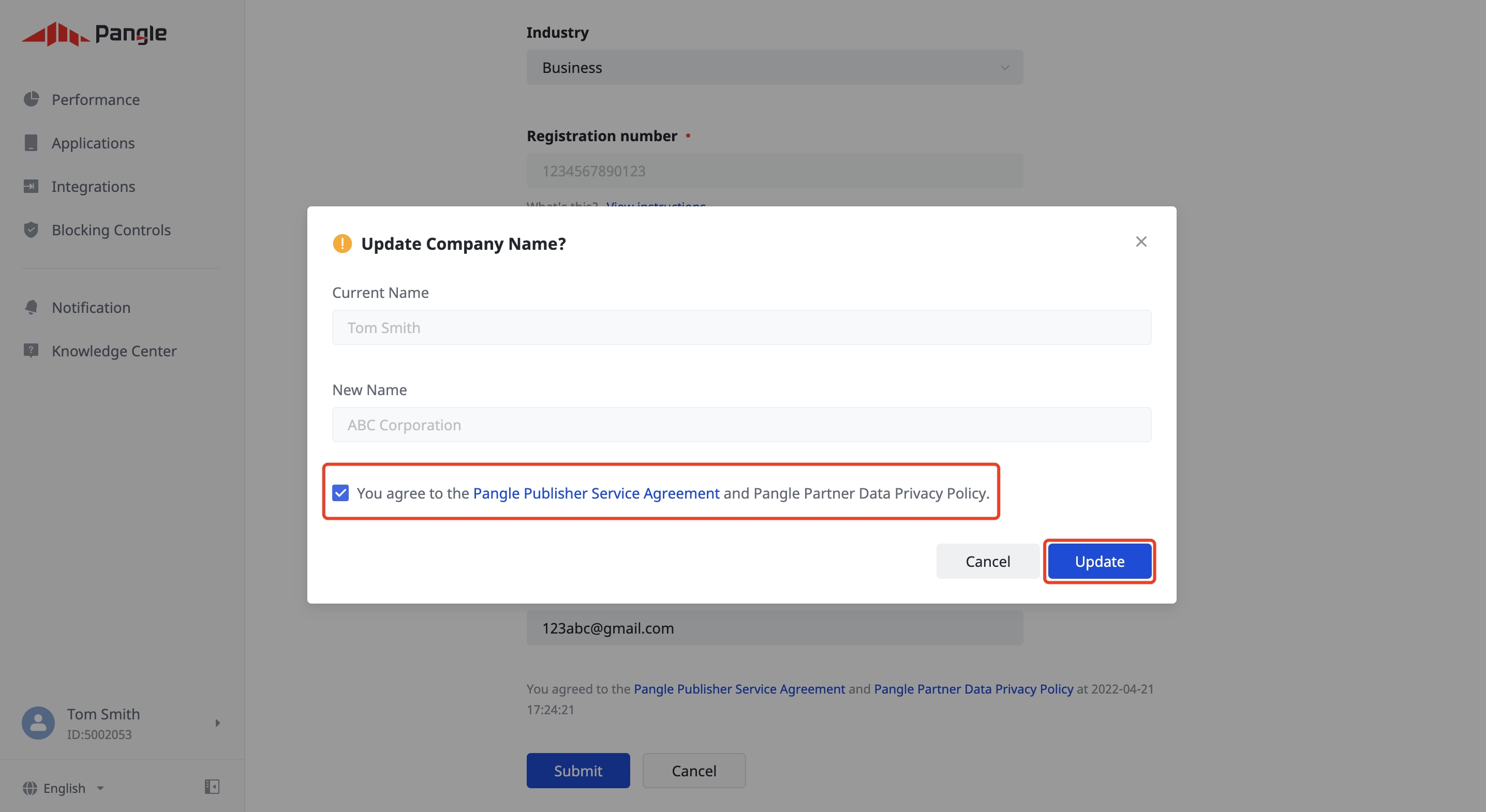Viewport: 1486px width, 812px height.
Task: Open Knowledge Center in sidebar
Action: pyautogui.click(x=114, y=351)
